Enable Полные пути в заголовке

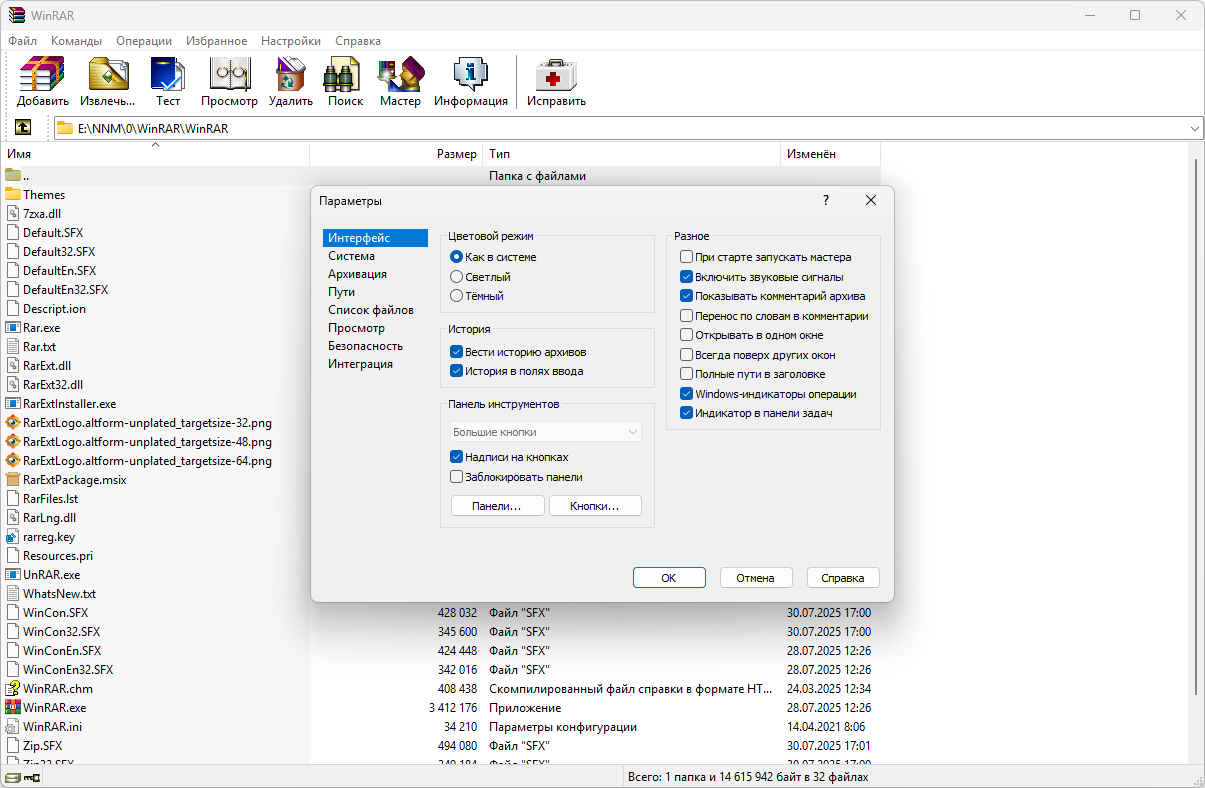(687, 374)
